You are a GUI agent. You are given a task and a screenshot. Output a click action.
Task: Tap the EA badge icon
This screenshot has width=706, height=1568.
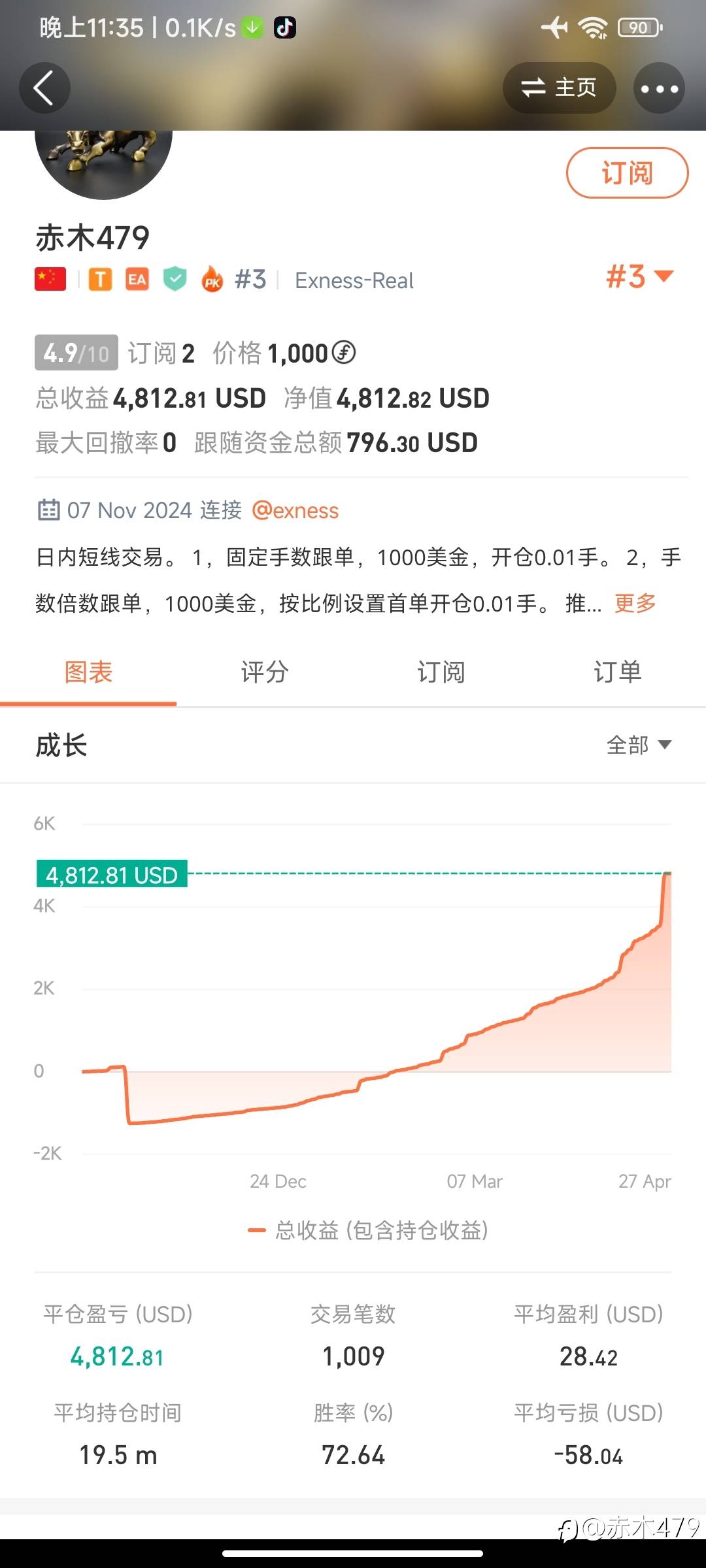137,280
